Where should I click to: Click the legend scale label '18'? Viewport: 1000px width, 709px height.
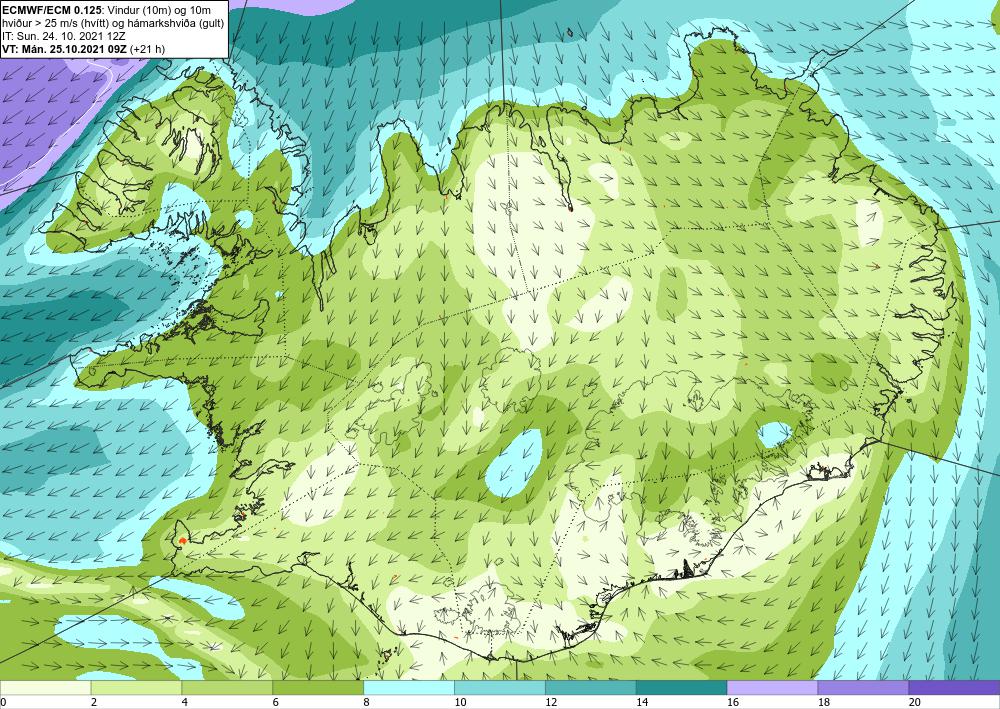tap(823, 702)
